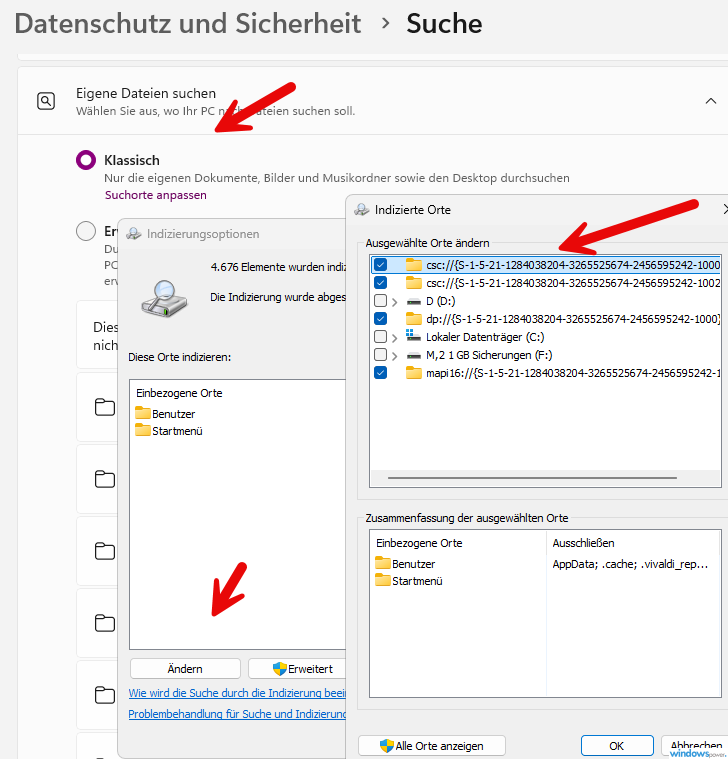Open Wie wird die Suche durch Indizierung link
Screen dimensions: 728x759
pos(237,693)
